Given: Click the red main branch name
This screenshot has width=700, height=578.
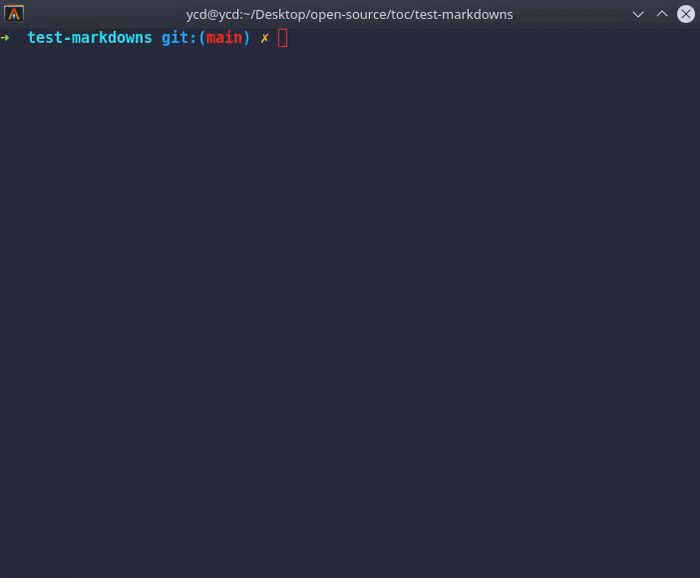Looking at the screenshot, I should coord(224,38).
